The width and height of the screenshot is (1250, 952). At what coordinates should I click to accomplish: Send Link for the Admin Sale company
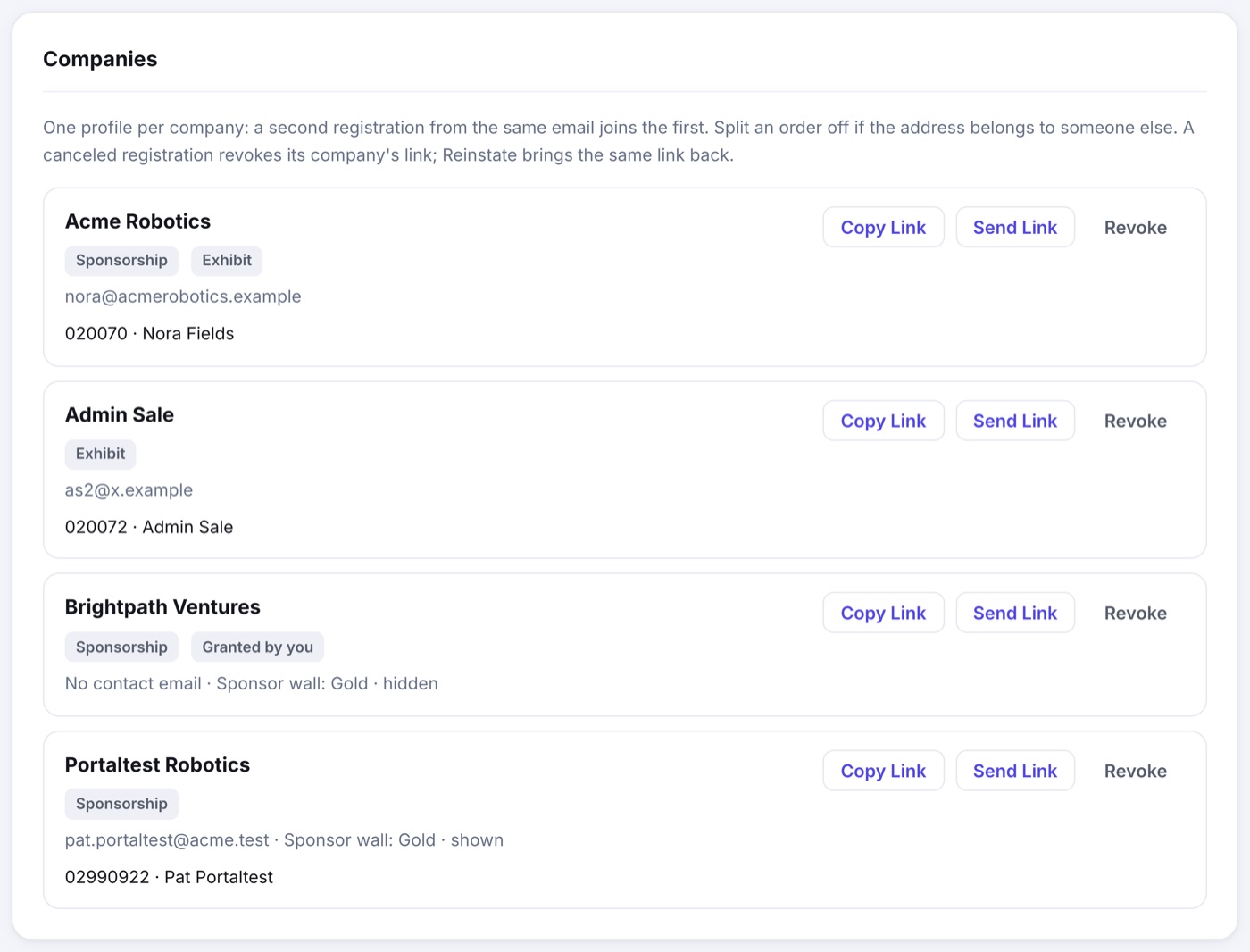point(1015,421)
